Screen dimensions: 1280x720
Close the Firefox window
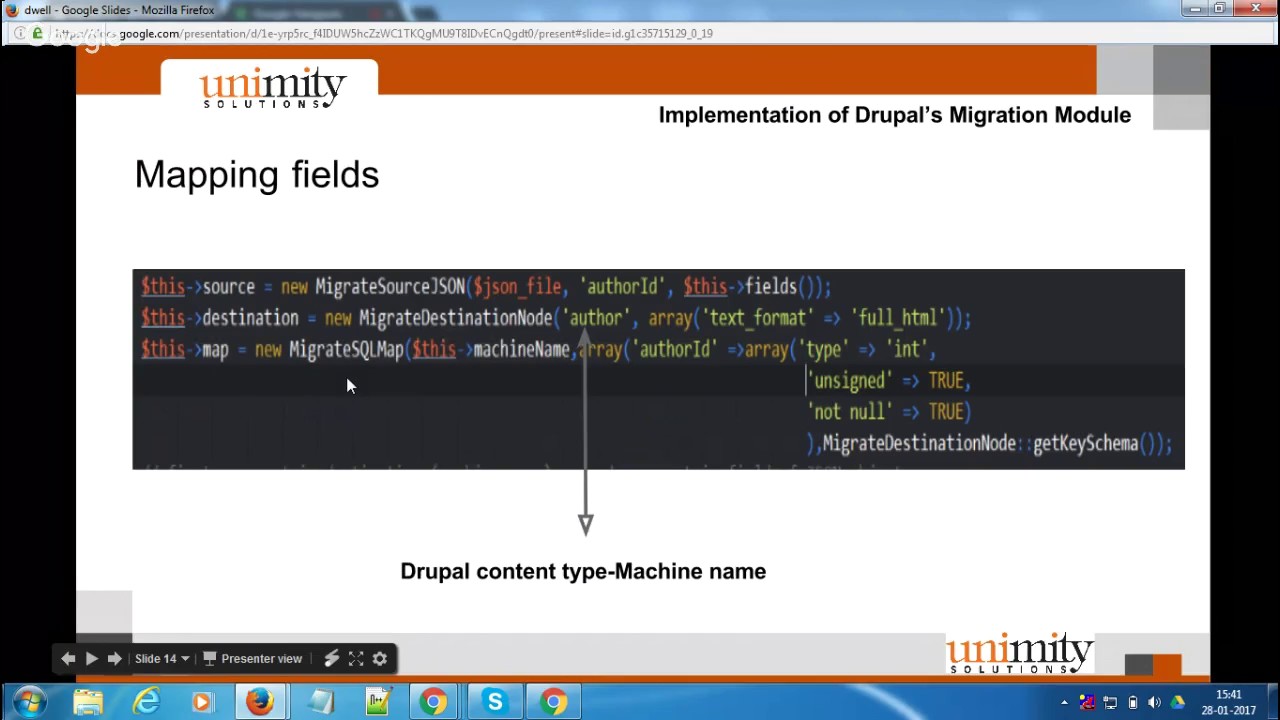click(x=1256, y=9)
